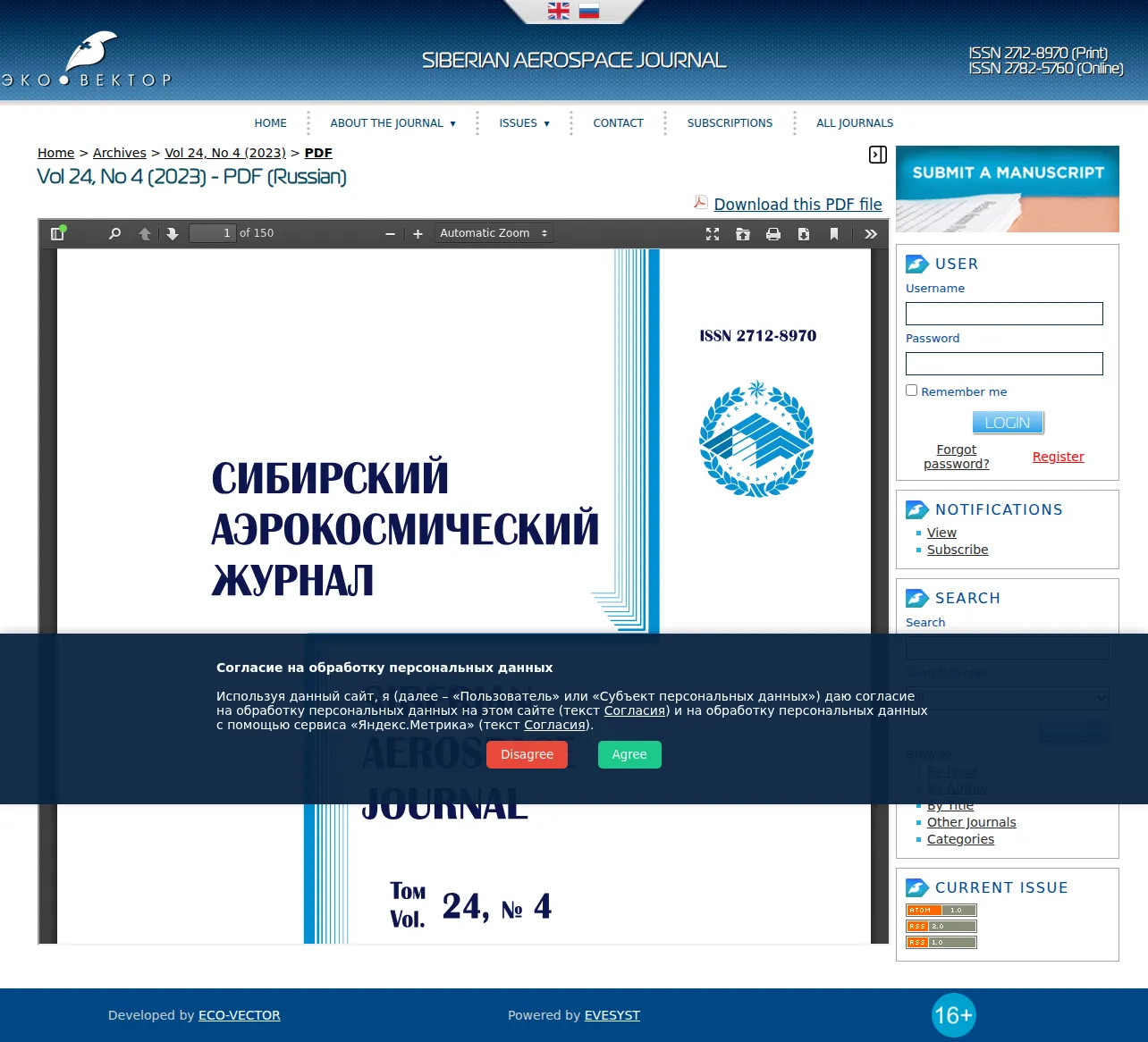Go to the next PDF page
This screenshot has width=1148, height=1042.
click(x=173, y=233)
